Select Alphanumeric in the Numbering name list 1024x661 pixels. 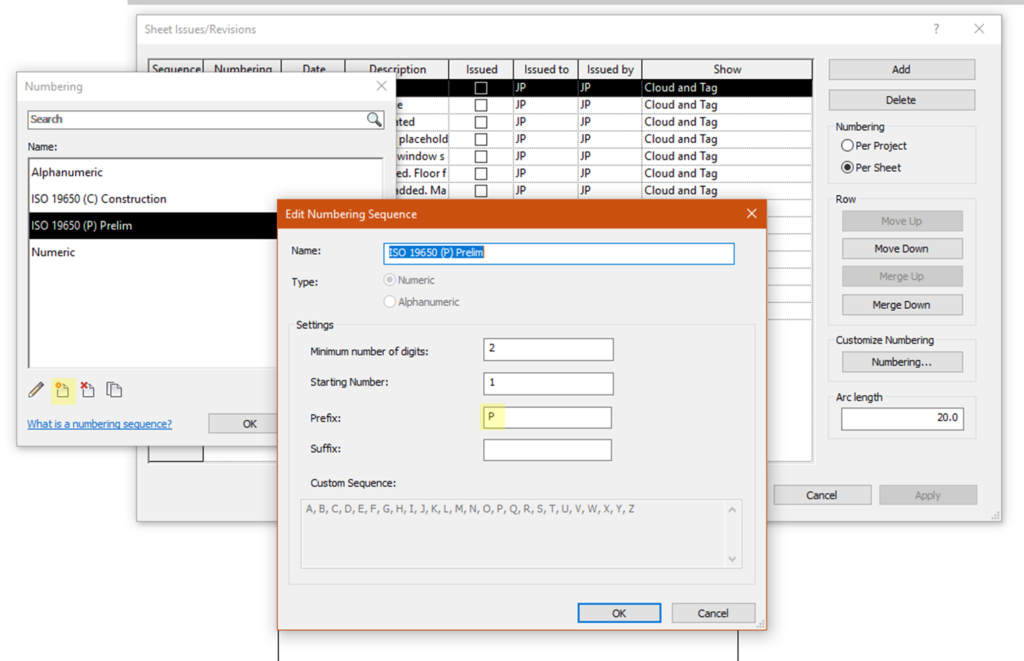205,172
